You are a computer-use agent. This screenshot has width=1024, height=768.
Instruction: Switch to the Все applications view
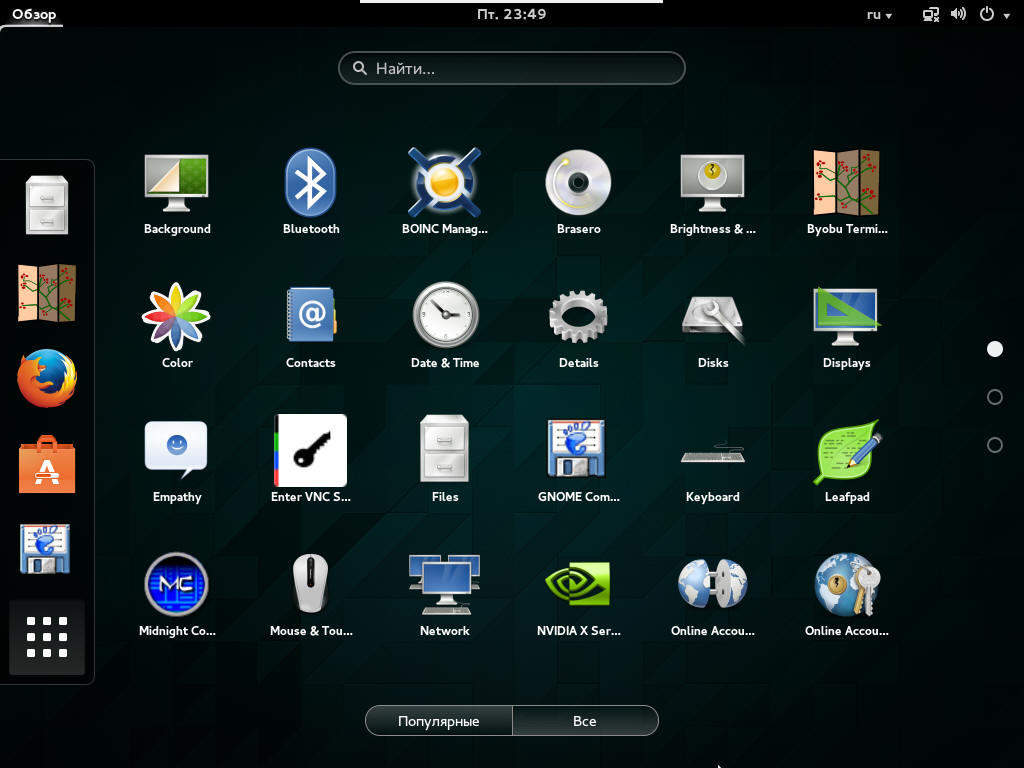tap(585, 721)
